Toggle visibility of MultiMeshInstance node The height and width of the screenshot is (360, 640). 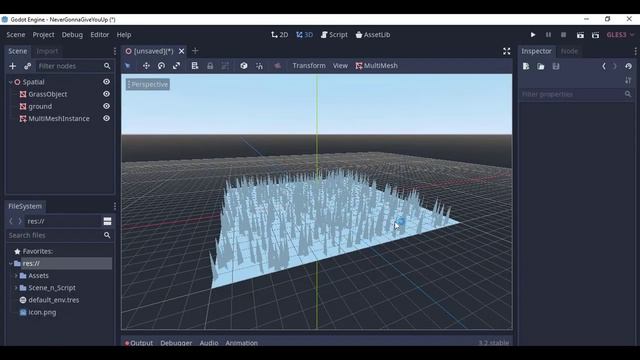point(107,118)
